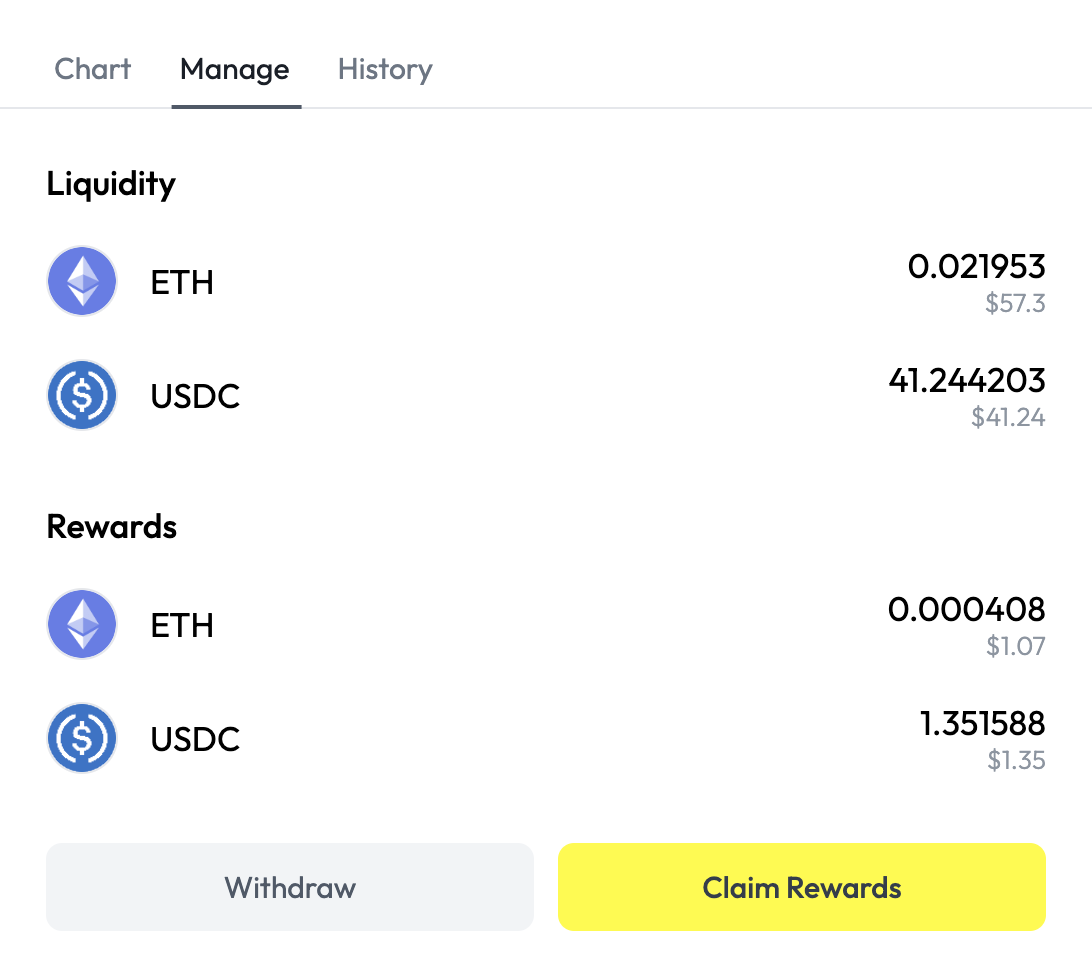Click the 0.021953 ETH liquidity amount
The height and width of the screenshot is (974, 1092).
[976, 266]
